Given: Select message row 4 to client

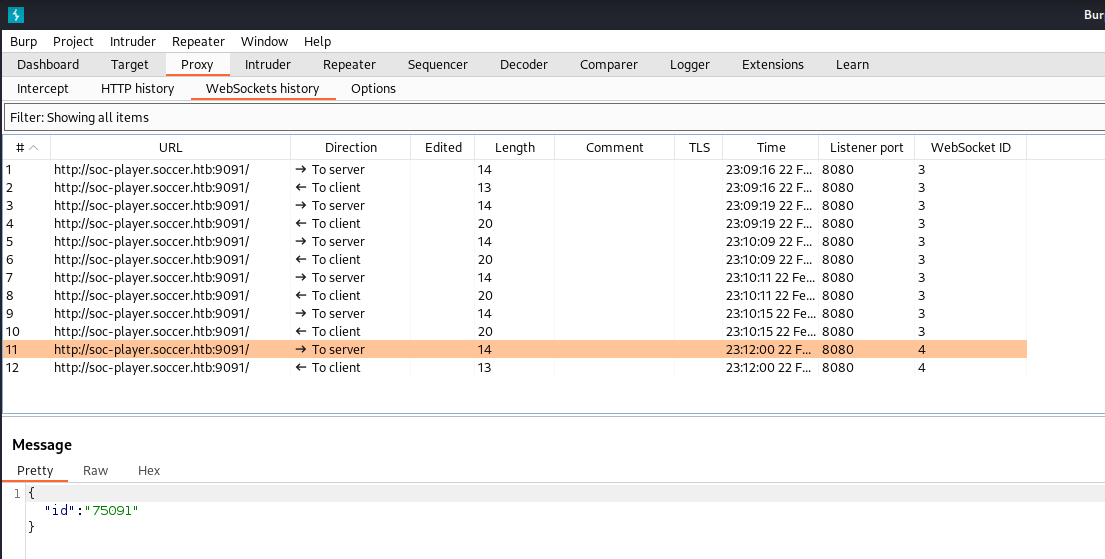Looking at the screenshot, I should pyautogui.click(x=150, y=224).
